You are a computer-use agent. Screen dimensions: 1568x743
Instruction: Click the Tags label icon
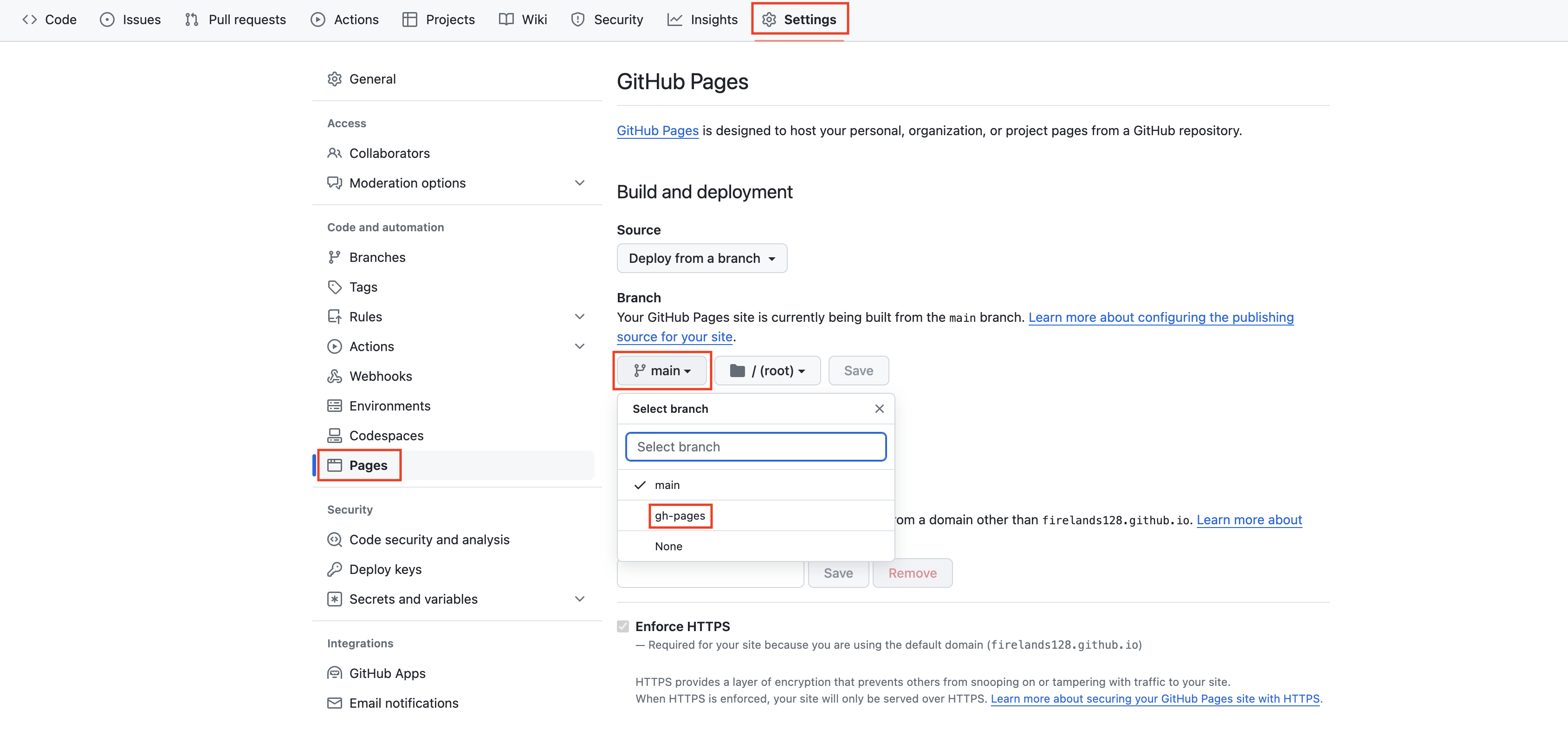click(334, 287)
